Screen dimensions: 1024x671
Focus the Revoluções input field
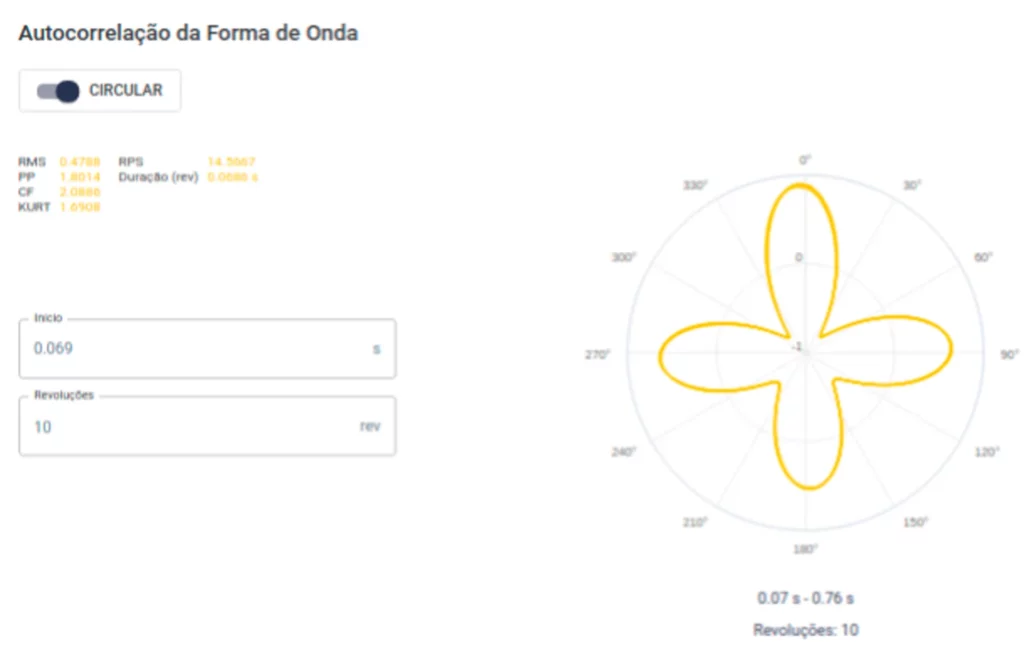[x=207, y=426]
